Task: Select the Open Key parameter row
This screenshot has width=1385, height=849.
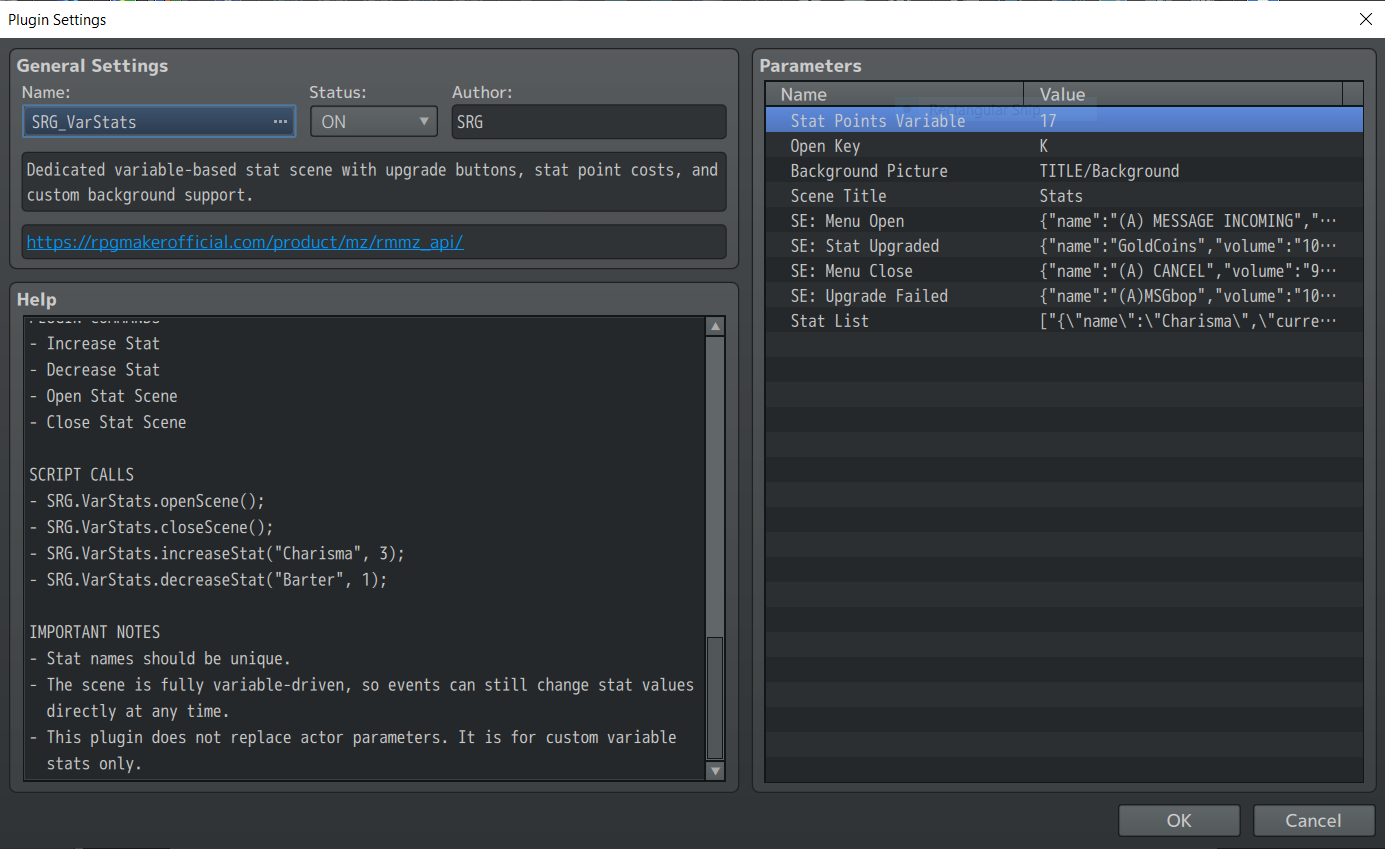Action: (1064, 146)
